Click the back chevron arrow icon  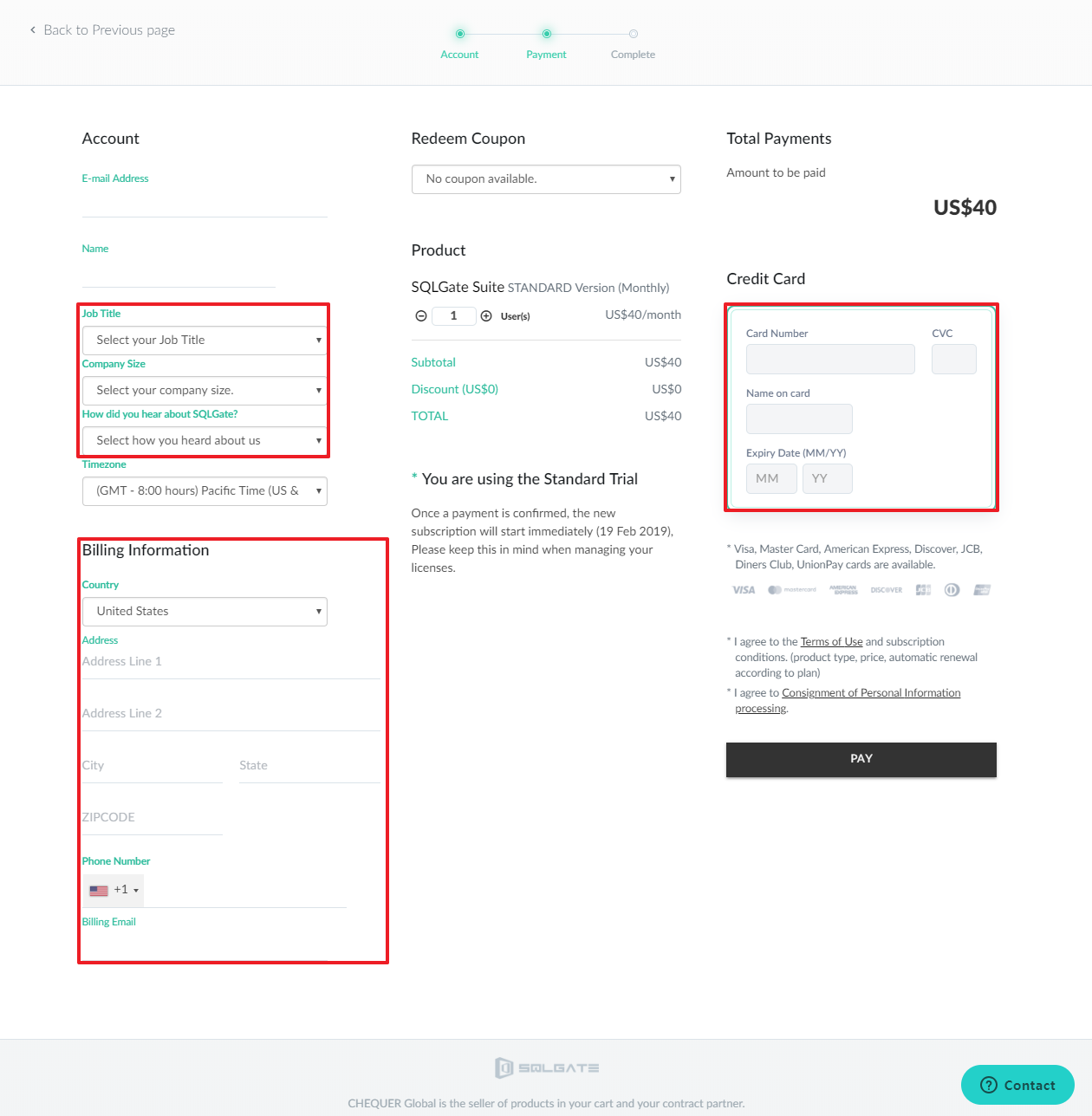pos(33,30)
